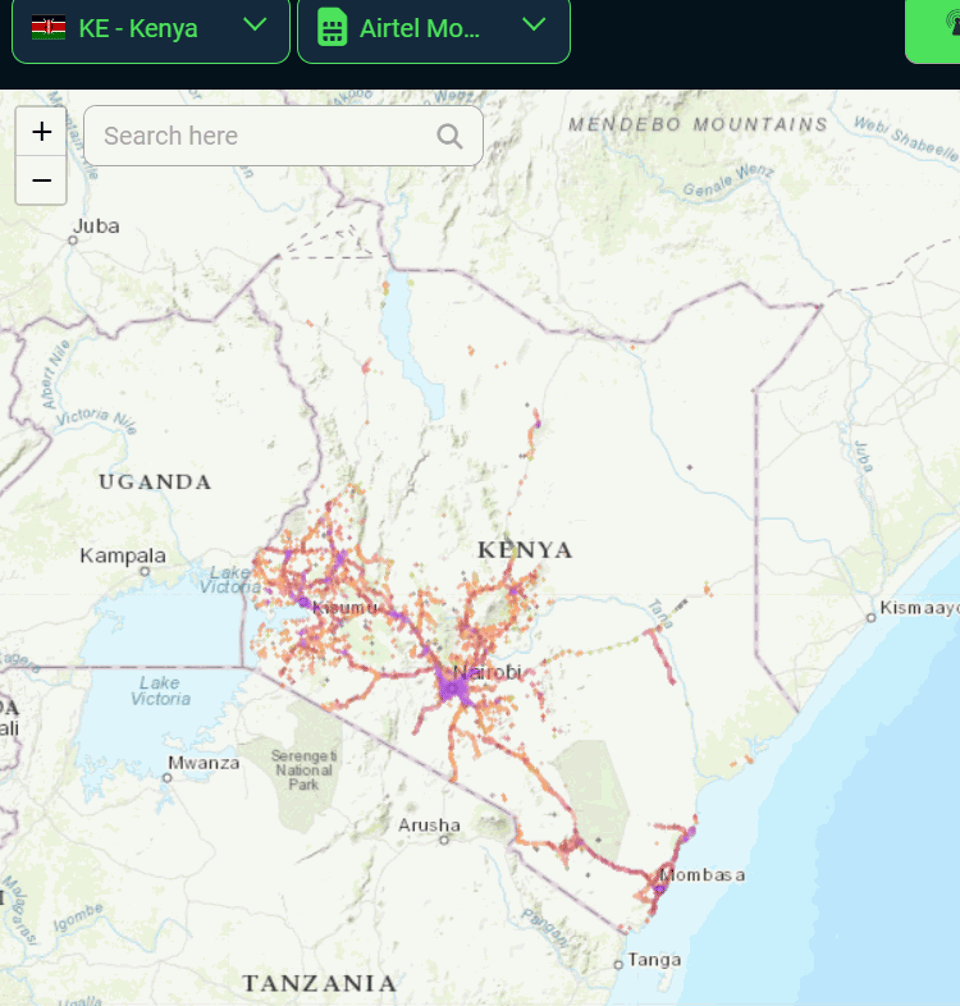Click the Search here input field

coord(250,136)
